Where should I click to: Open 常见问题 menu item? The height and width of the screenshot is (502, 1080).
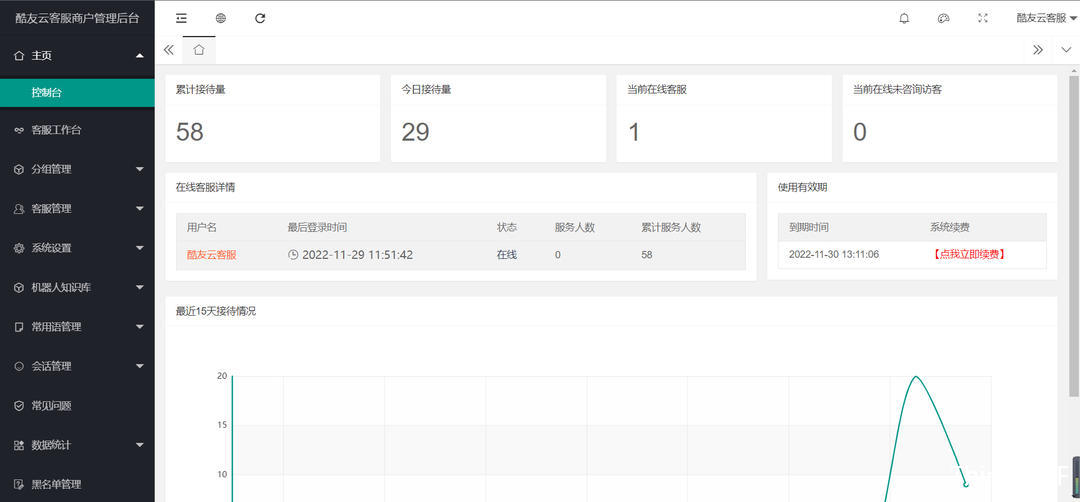tap(77, 406)
